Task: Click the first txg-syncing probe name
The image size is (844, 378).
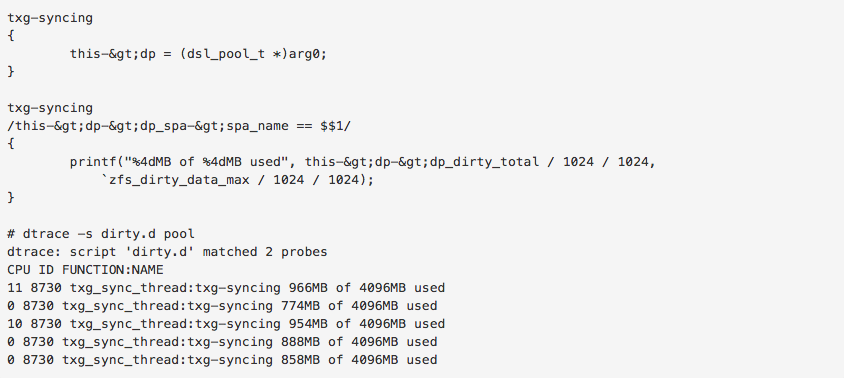Action: click(x=50, y=18)
